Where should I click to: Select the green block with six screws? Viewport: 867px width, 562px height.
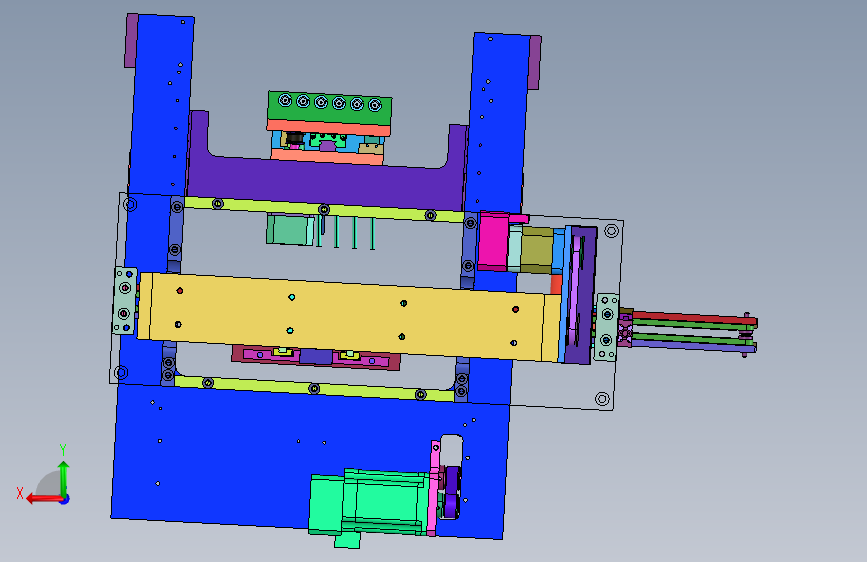[x=330, y=106]
